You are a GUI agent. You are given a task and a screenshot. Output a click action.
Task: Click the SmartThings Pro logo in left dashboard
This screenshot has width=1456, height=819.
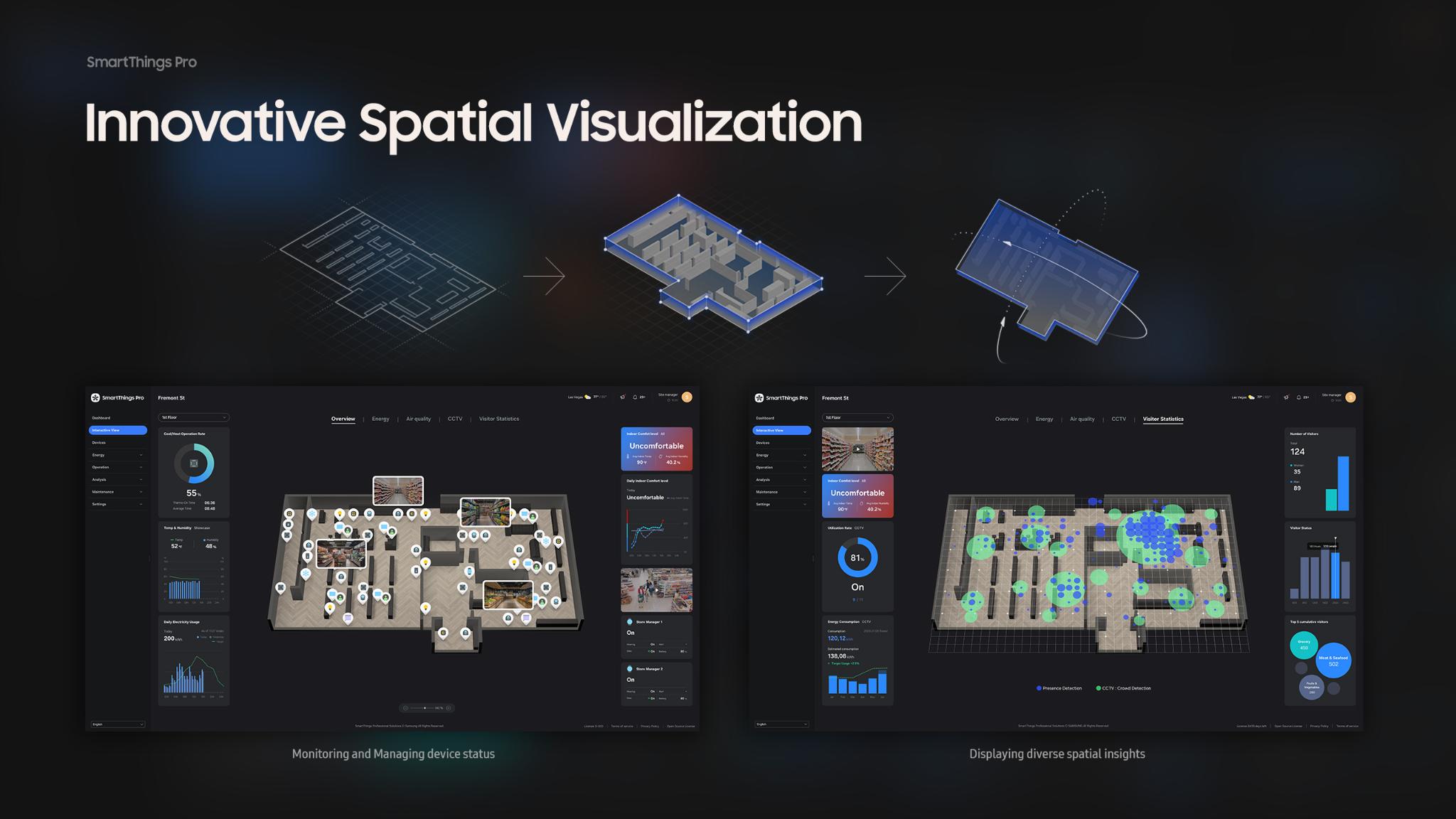pos(117,397)
